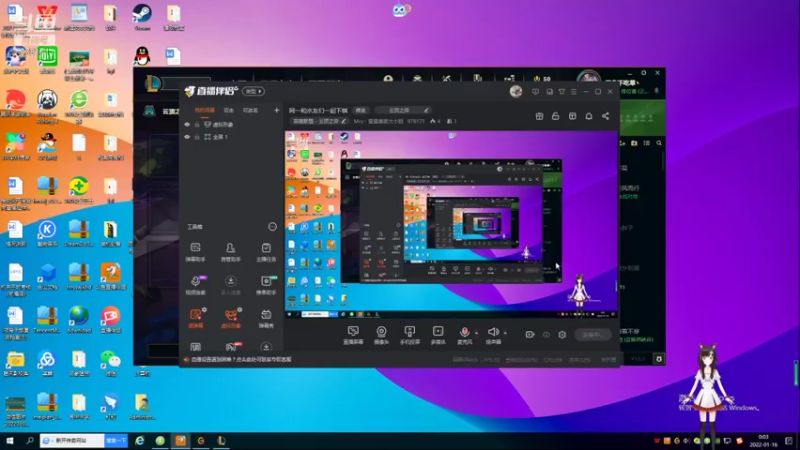Click the share icon in the stream header

click(x=605, y=116)
